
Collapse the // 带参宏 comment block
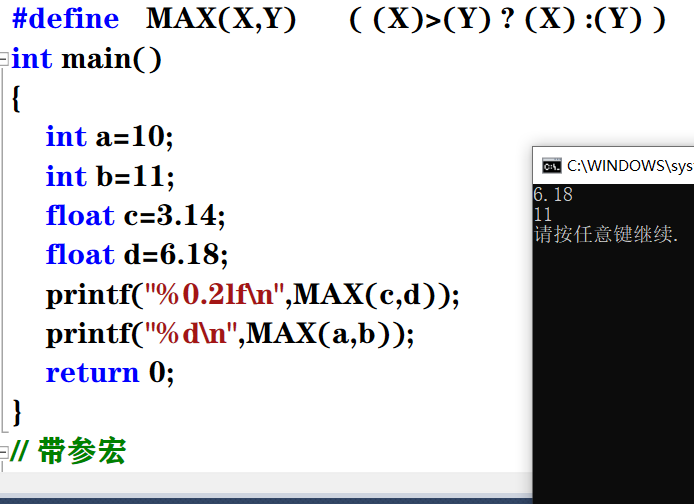tap(4, 452)
